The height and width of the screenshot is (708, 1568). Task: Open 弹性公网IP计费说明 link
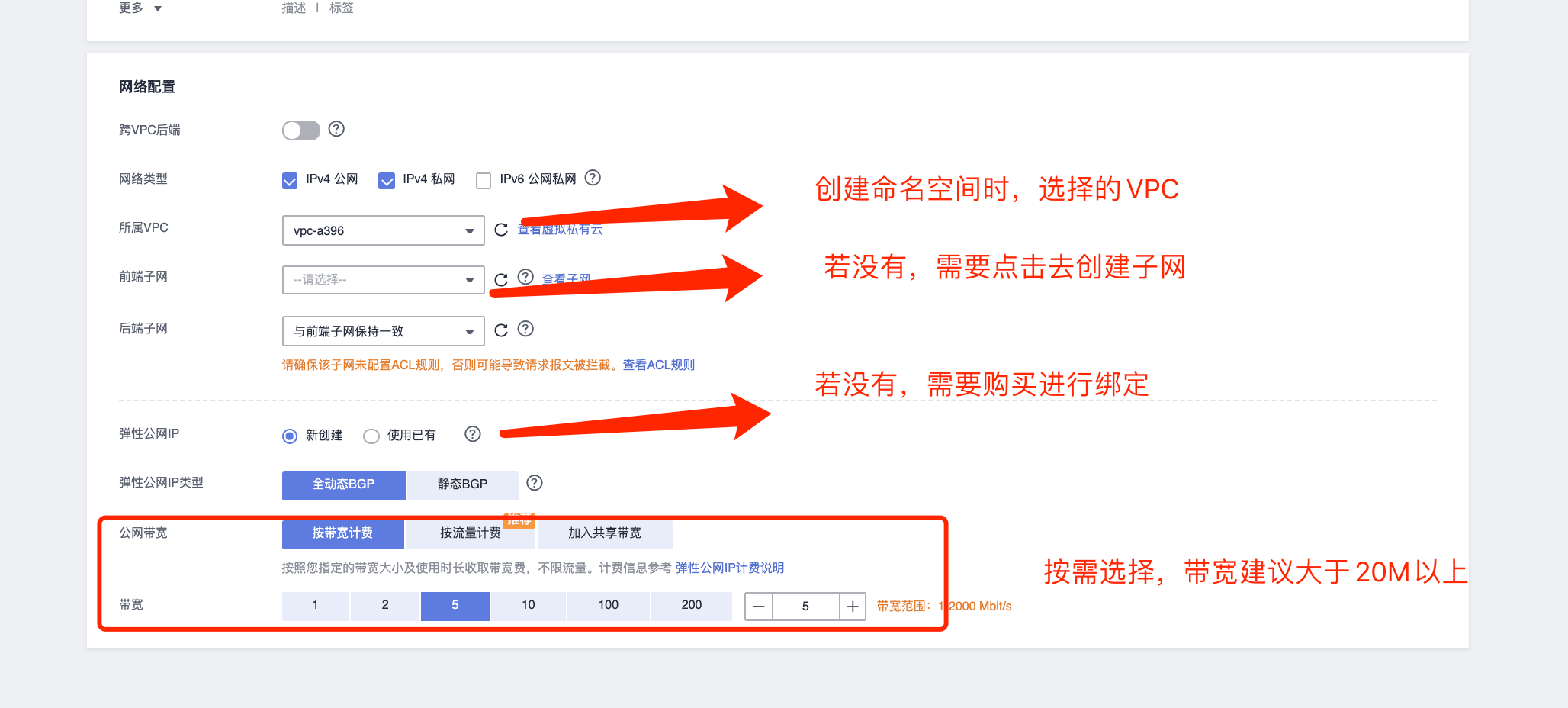(x=729, y=568)
